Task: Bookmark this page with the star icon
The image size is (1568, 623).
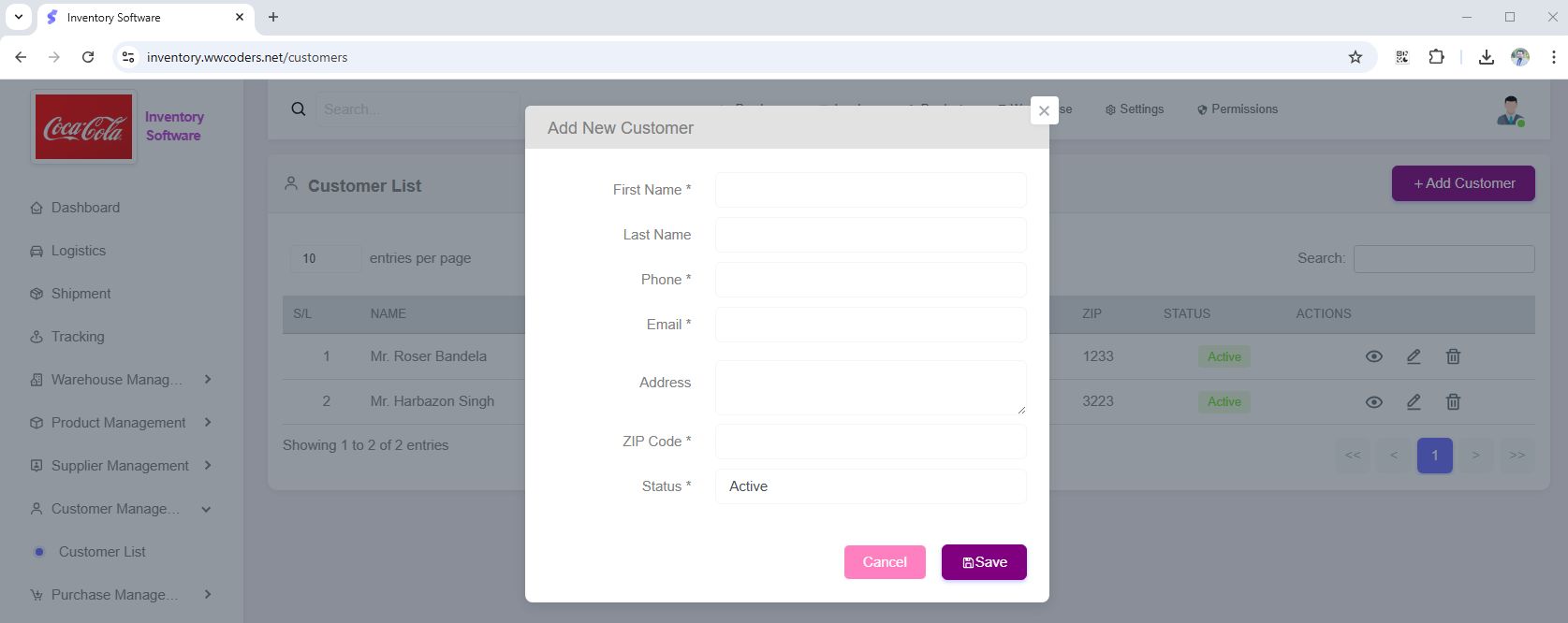Action: pyautogui.click(x=1355, y=57)
